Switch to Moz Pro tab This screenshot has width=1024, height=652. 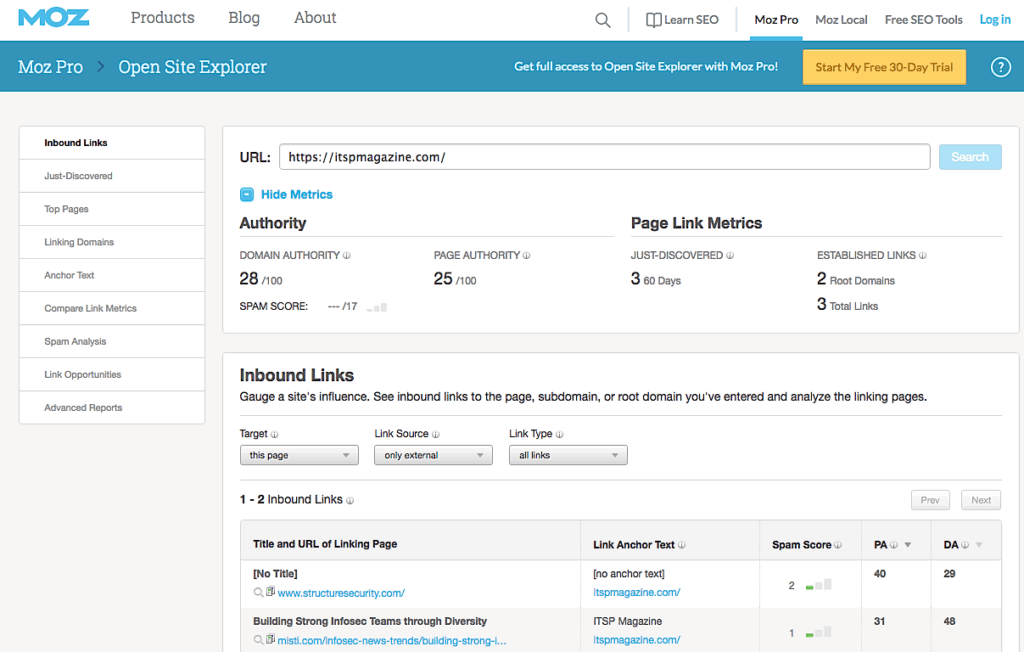776,20
